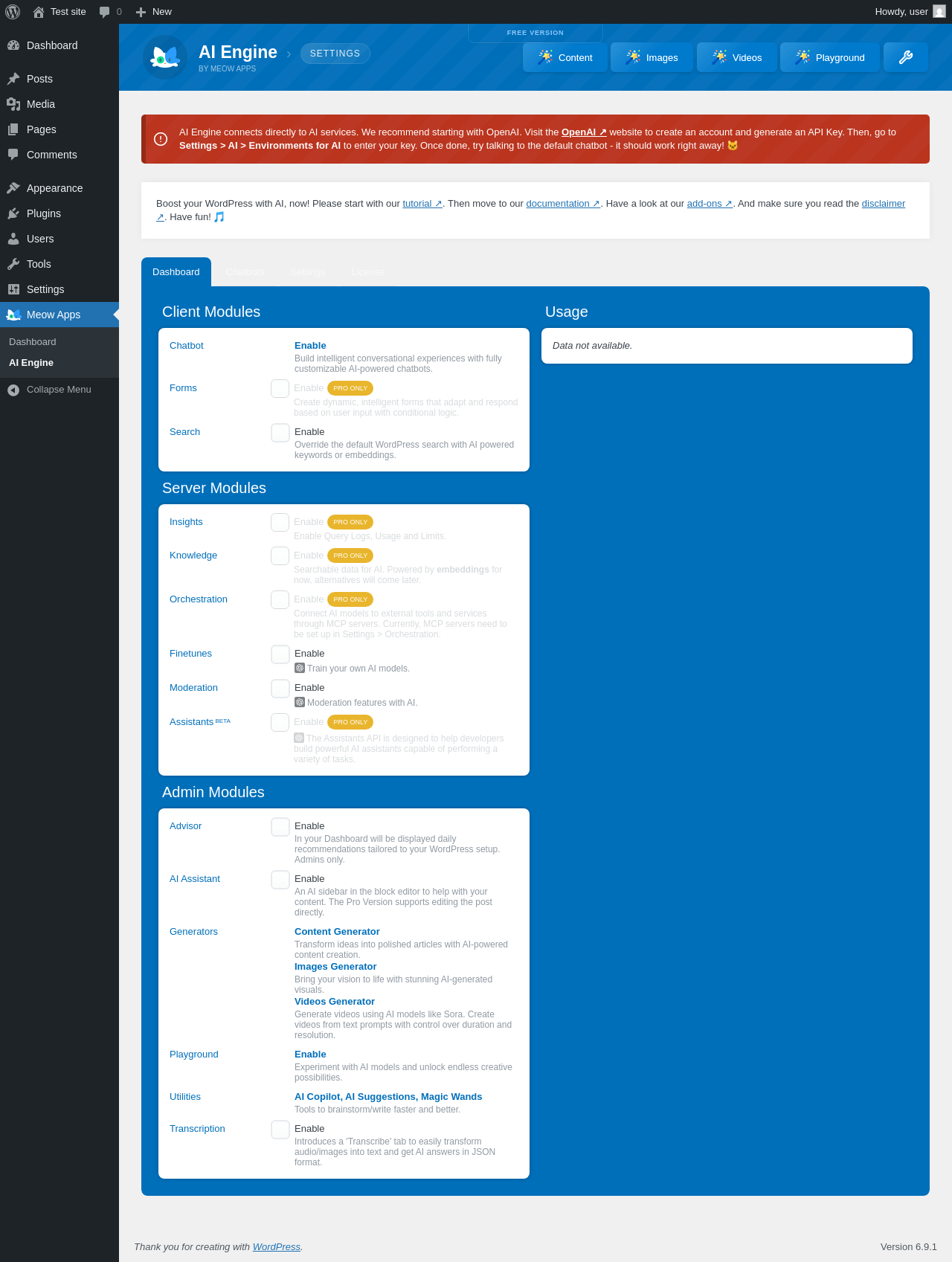Click Howdy, user account text
This screenshot has width=952, height=1262.
(901, 12)
